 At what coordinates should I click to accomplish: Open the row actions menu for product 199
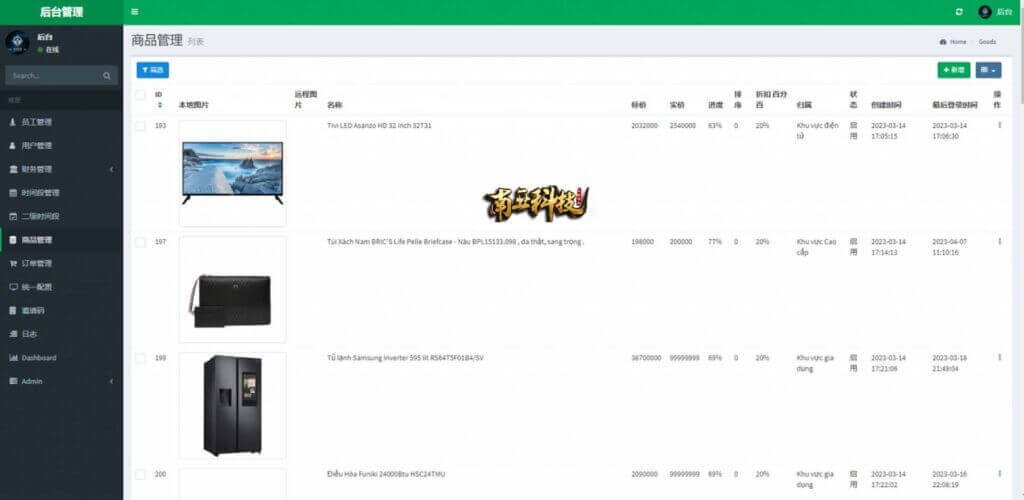point(999,357)
